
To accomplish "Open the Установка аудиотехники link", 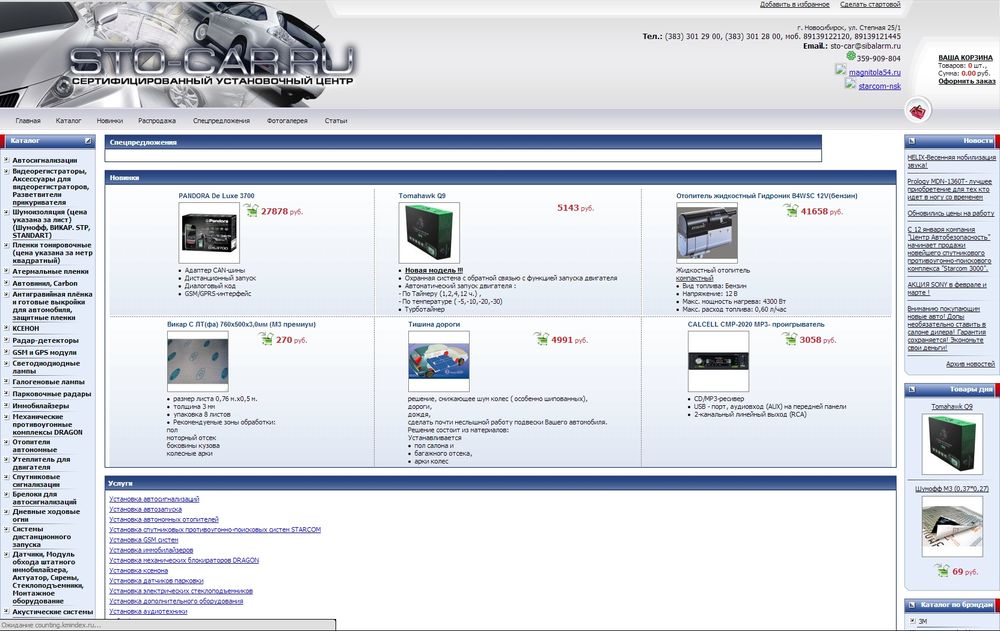I will coord(148,611).
